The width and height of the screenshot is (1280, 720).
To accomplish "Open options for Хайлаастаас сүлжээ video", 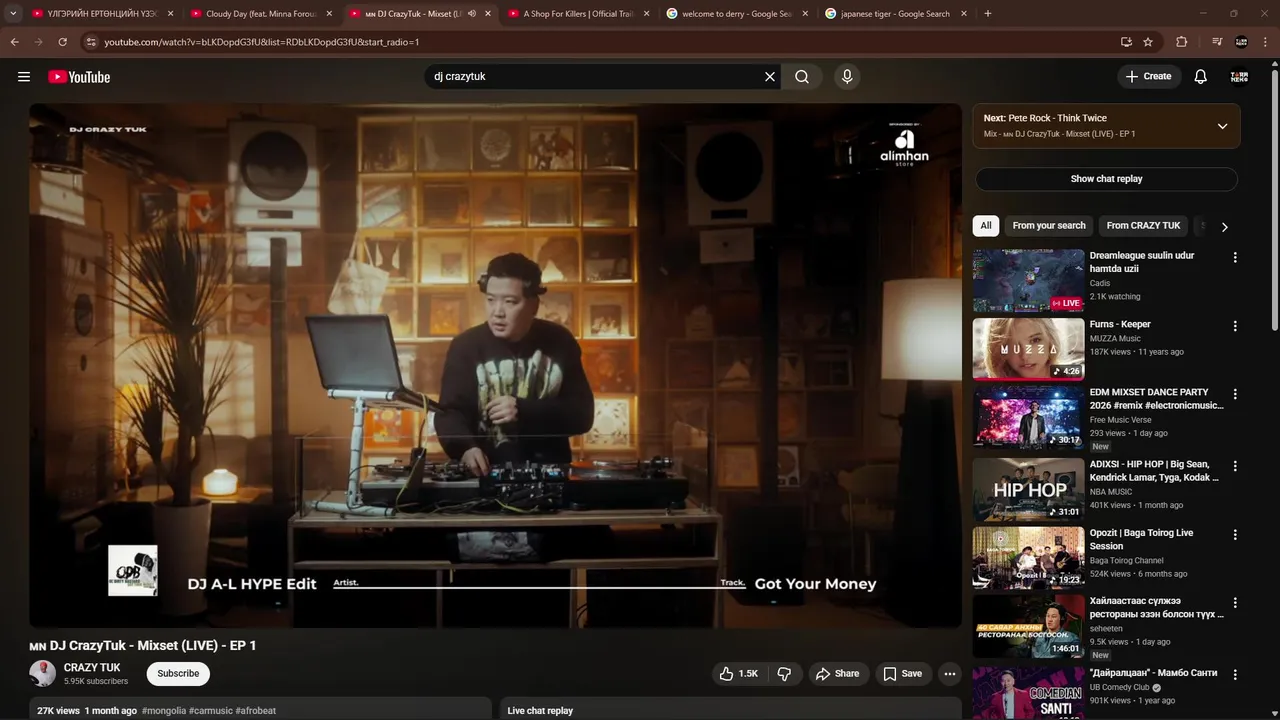I will pos(1235,603).
